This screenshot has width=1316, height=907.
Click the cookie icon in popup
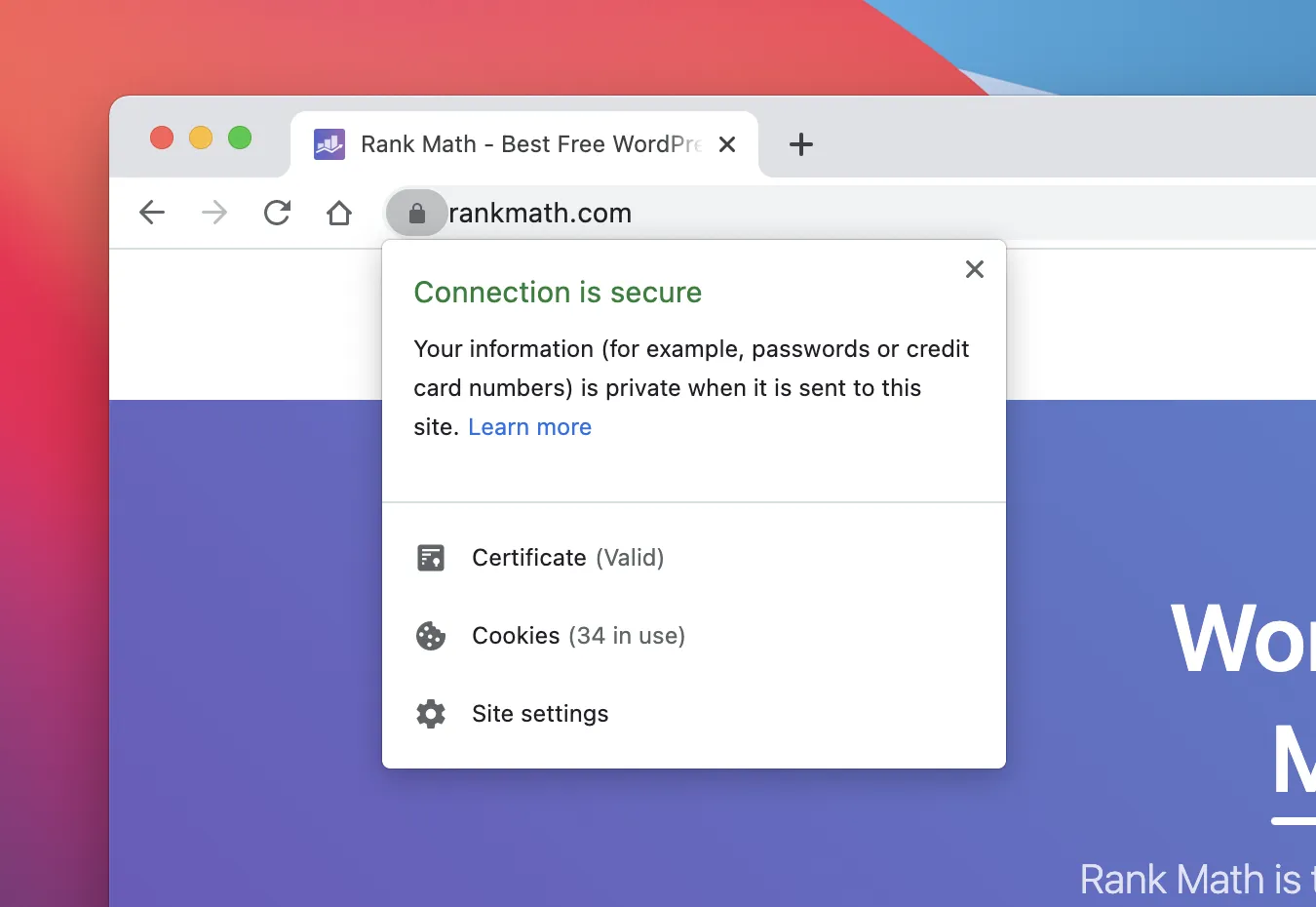point(431,636)
